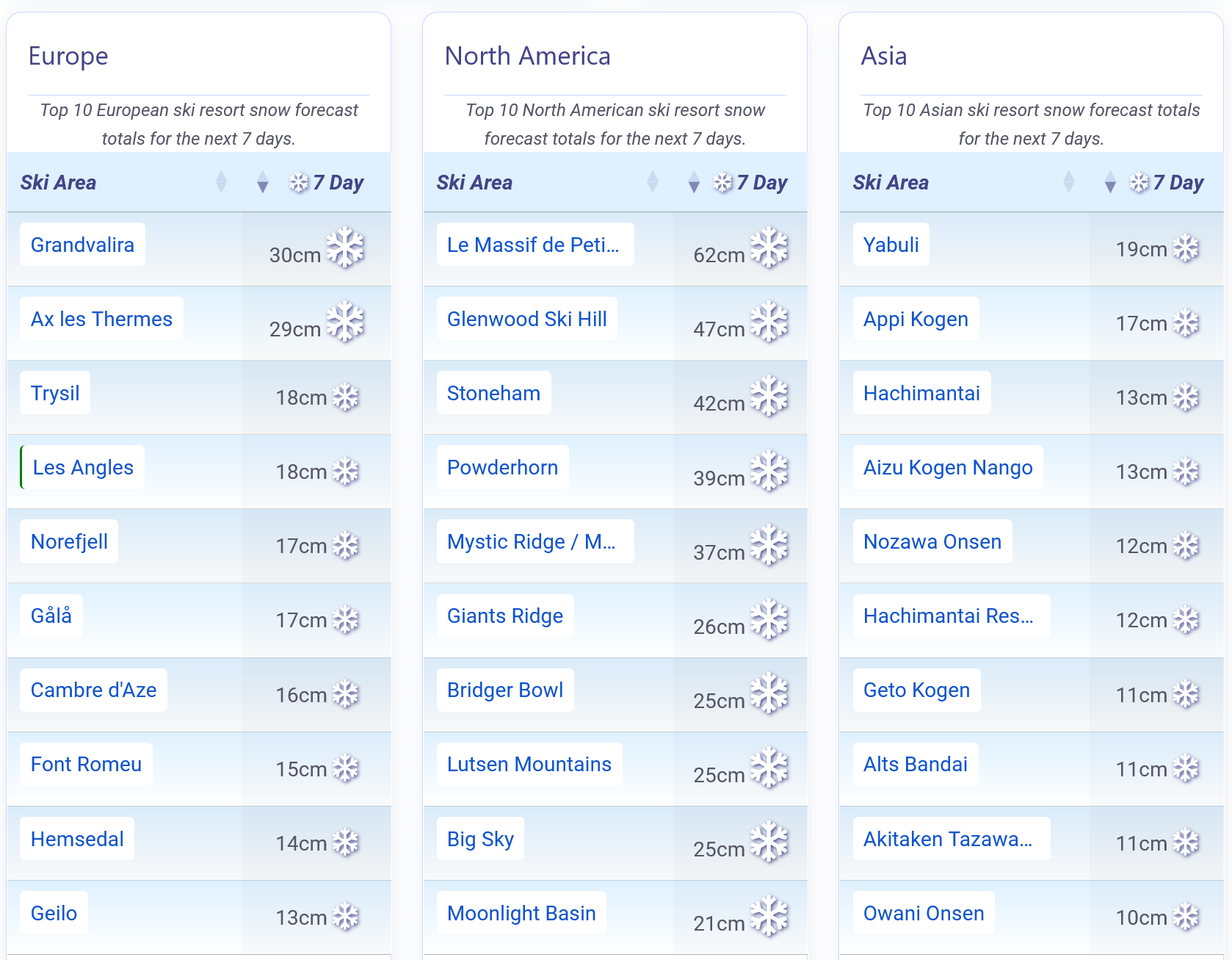Click the snowflake icon in Owani Onsen row
1232x960 pixels.
click(1186, 917)
